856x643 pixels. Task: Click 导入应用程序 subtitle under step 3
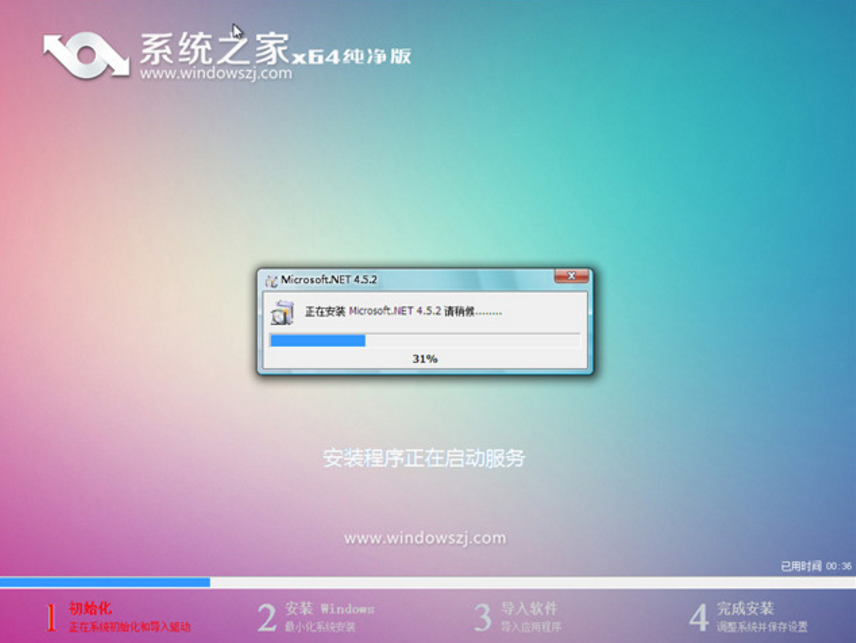[531, 627]
